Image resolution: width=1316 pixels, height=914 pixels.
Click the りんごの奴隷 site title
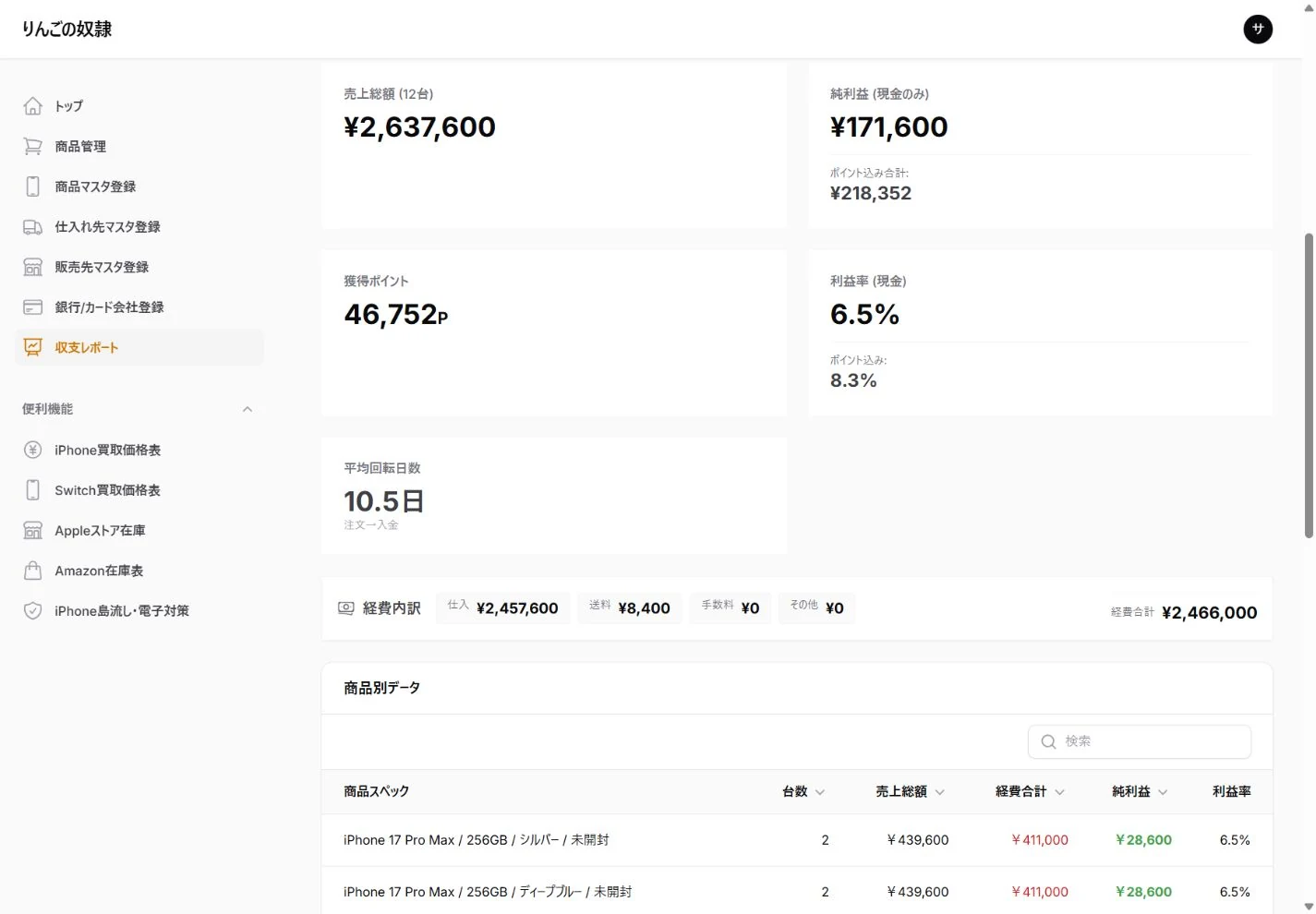point(66,29)
